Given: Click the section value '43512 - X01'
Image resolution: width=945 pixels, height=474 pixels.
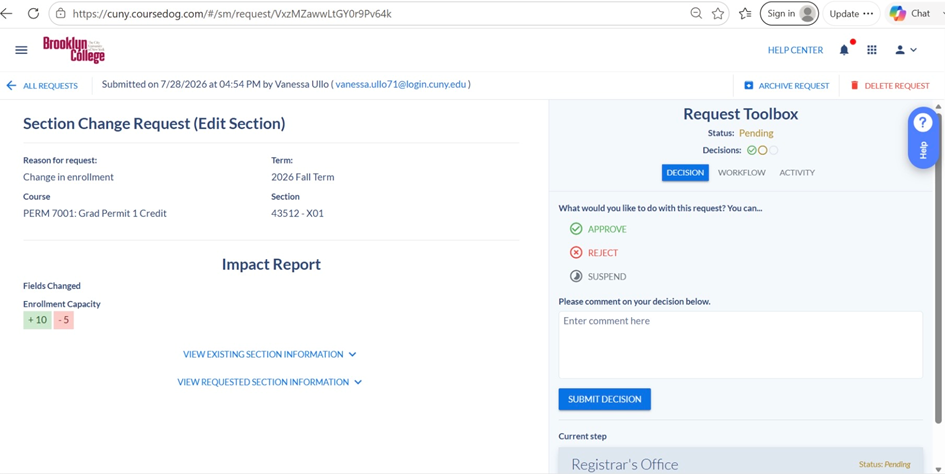Looking at the screenshot, I should click(298, 213).
